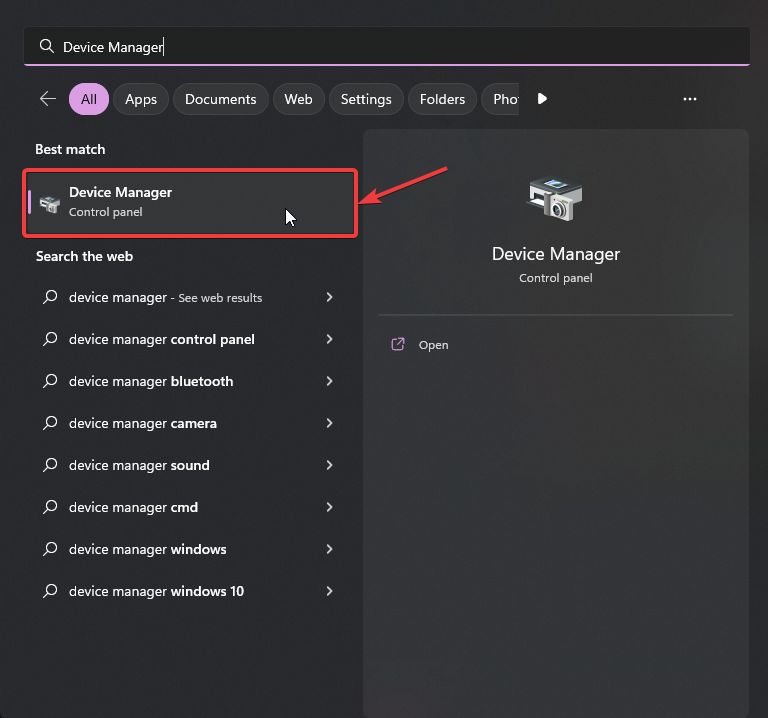Click the Device Manager search input field
768x718 pixels.
(386, 47)
